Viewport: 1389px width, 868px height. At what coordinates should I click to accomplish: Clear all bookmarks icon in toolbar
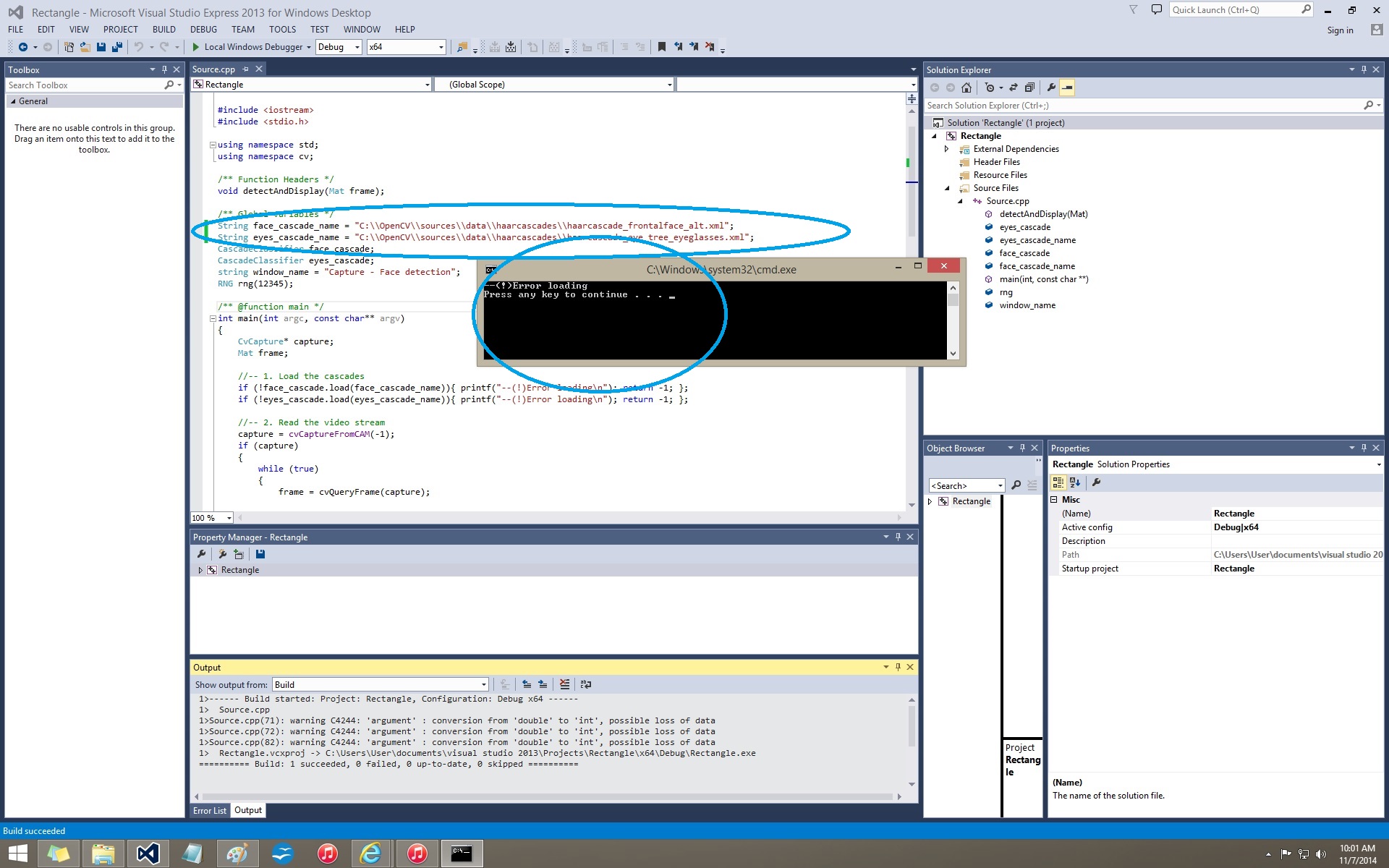pyautogui.click(x=710, y=47)
